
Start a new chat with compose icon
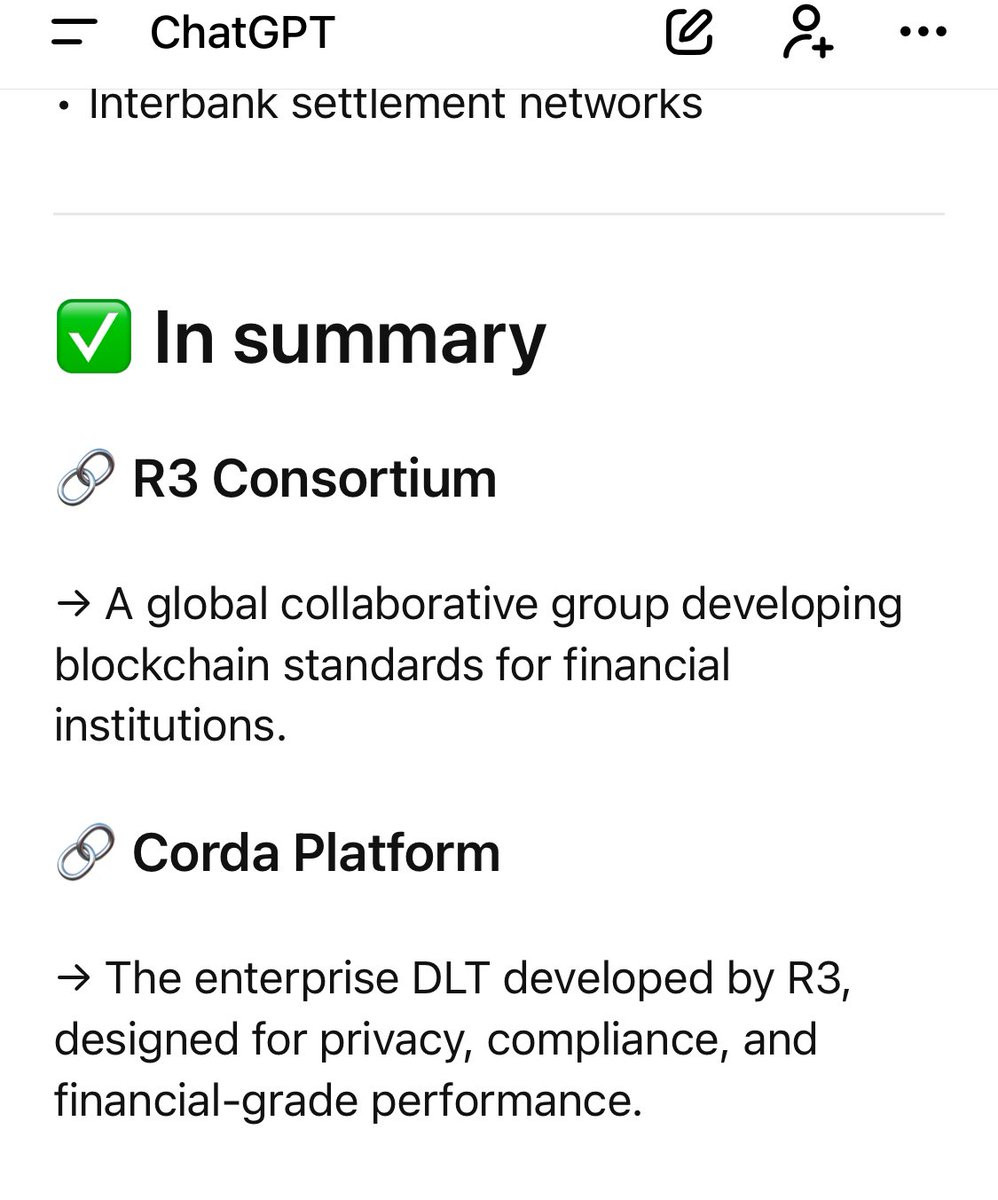689,31
